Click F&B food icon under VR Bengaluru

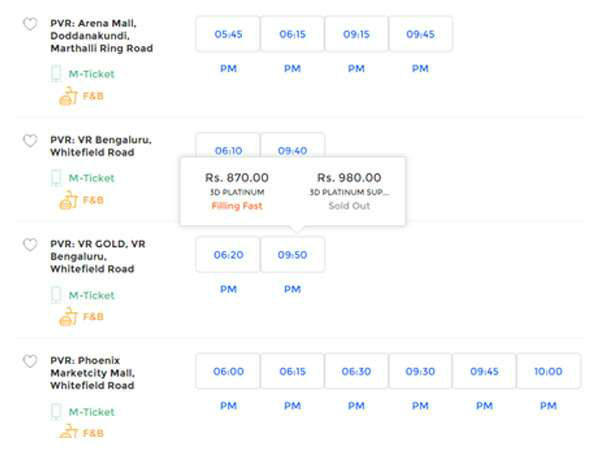tap(68, 200)
